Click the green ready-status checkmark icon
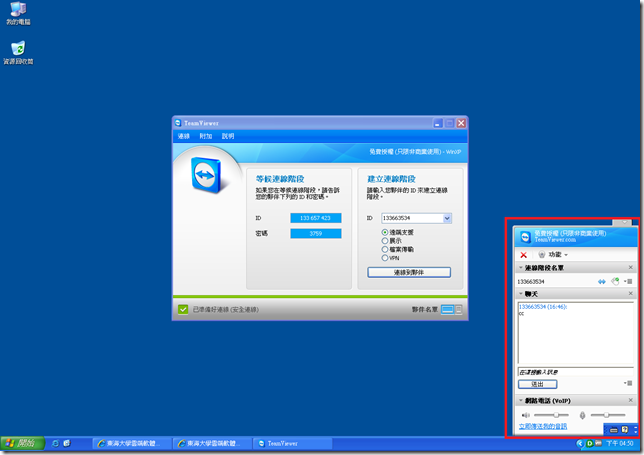The width and height of the screenshot is (644, 455). click(183, 310)
